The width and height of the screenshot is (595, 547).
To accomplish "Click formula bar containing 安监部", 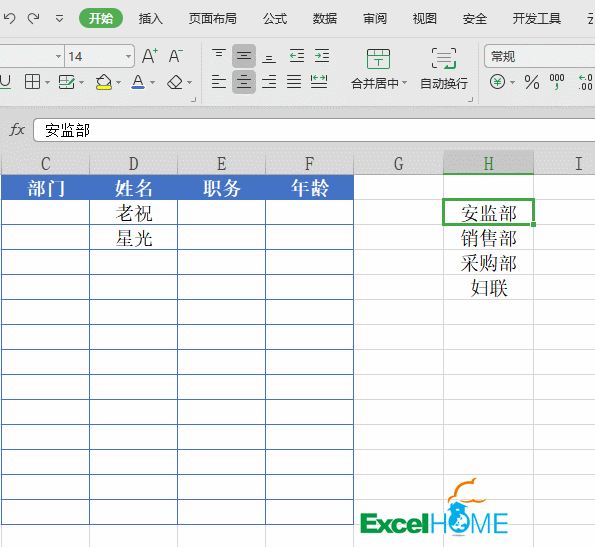I will tap(314, 130).
